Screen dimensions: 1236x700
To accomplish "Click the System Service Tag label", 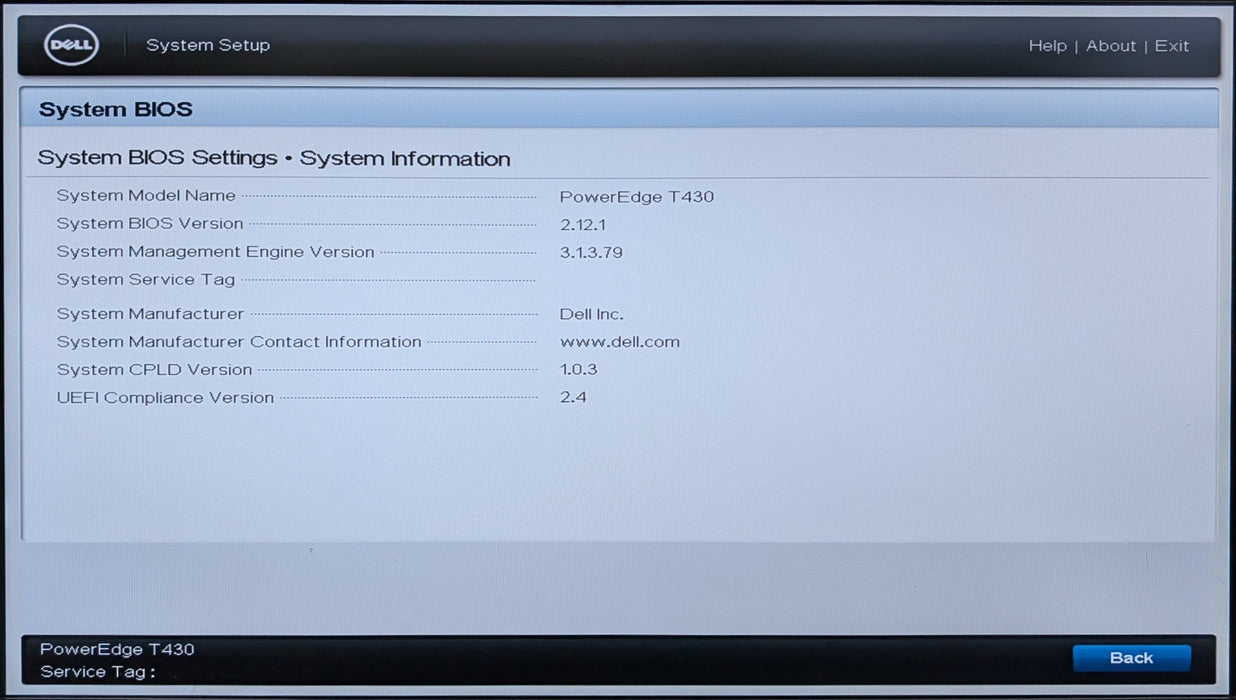I will [146, 280].
